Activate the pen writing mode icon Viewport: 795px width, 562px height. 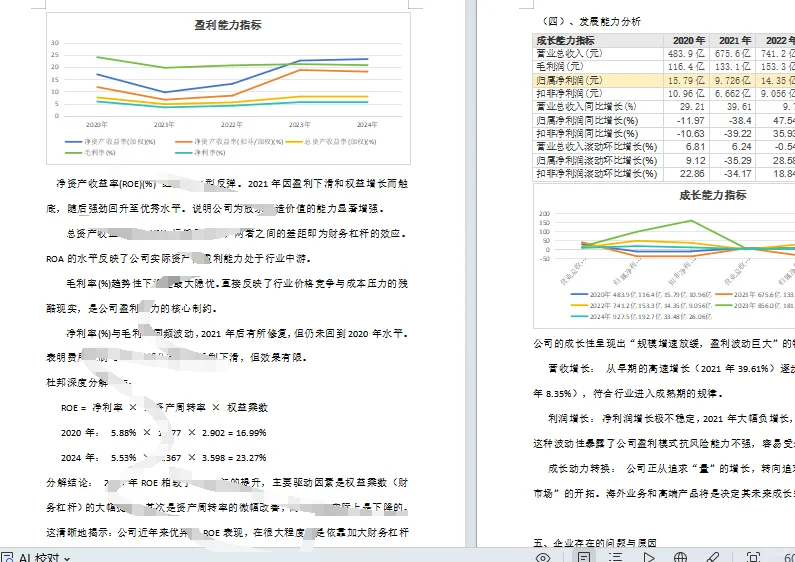713,557
